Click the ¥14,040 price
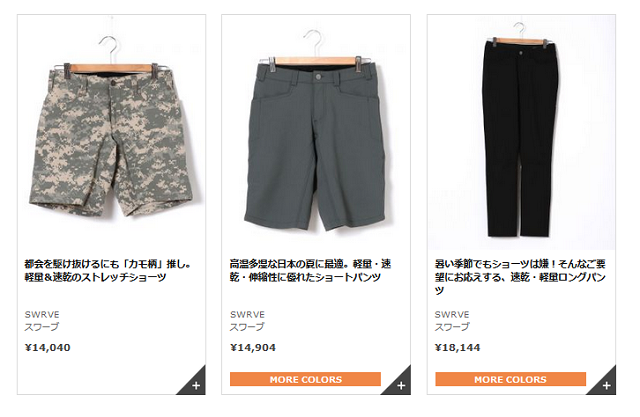The width and height of the screenshot is (640, 417). [48, 348]
